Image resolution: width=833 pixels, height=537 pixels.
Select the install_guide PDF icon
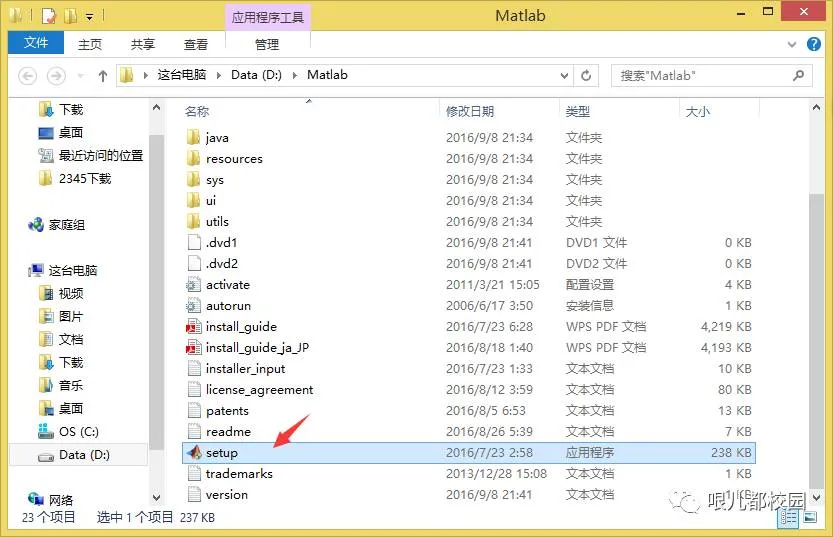click(x=193, y=327)
